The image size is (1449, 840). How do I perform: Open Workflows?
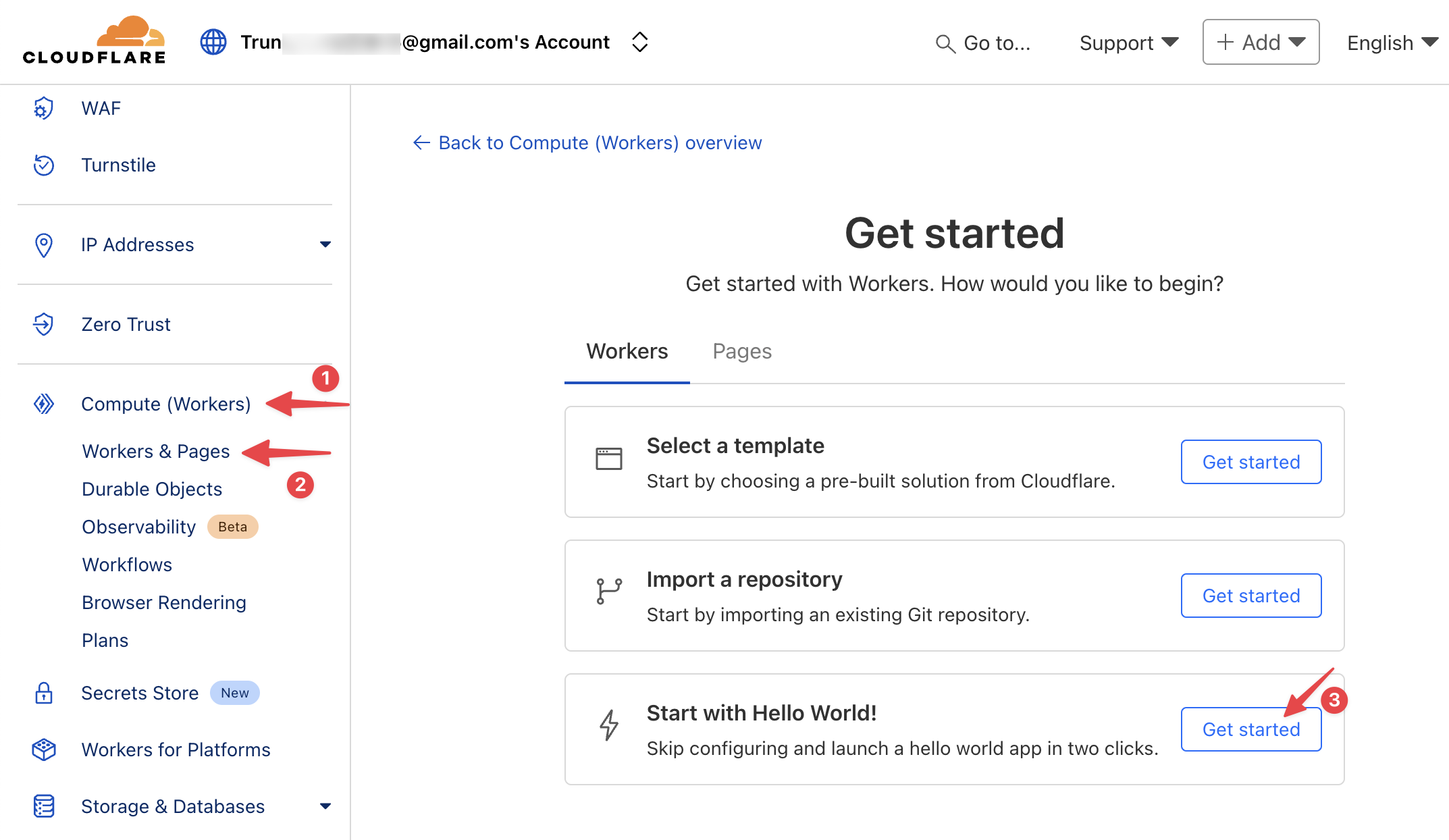127,565
